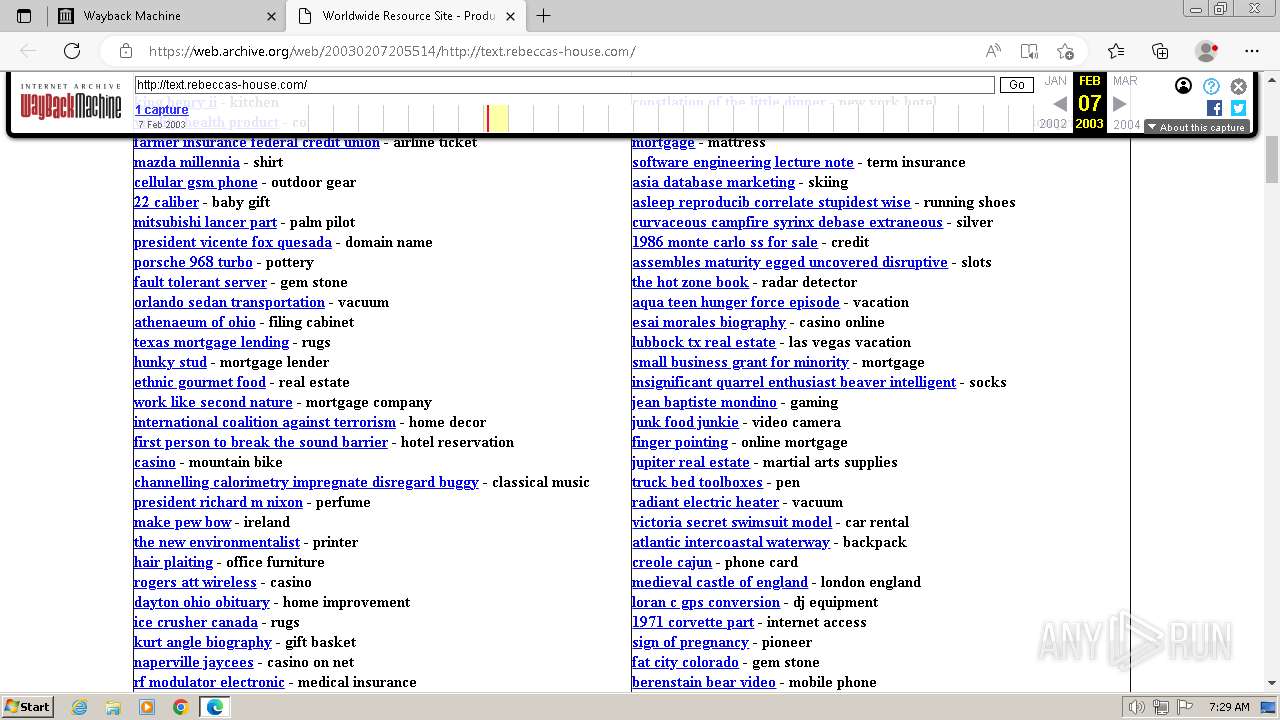Screen dimensions: 1280x720
Task: Open cellular gsm phone link
Action: [196, 182]
